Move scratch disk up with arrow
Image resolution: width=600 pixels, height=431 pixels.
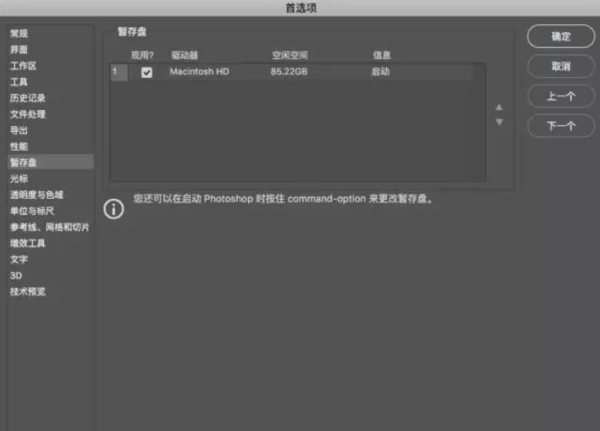pyautogui.click(x=499, y=108)
